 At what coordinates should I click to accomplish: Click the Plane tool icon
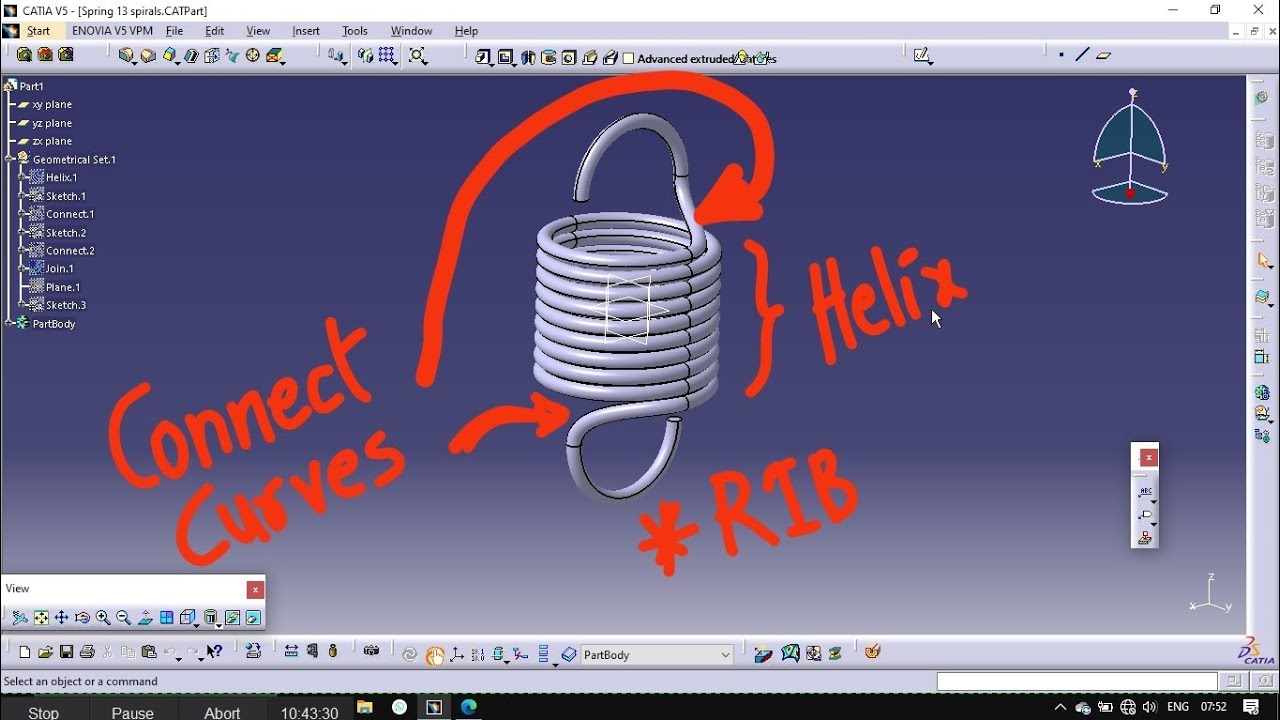tap(1104, 55)
